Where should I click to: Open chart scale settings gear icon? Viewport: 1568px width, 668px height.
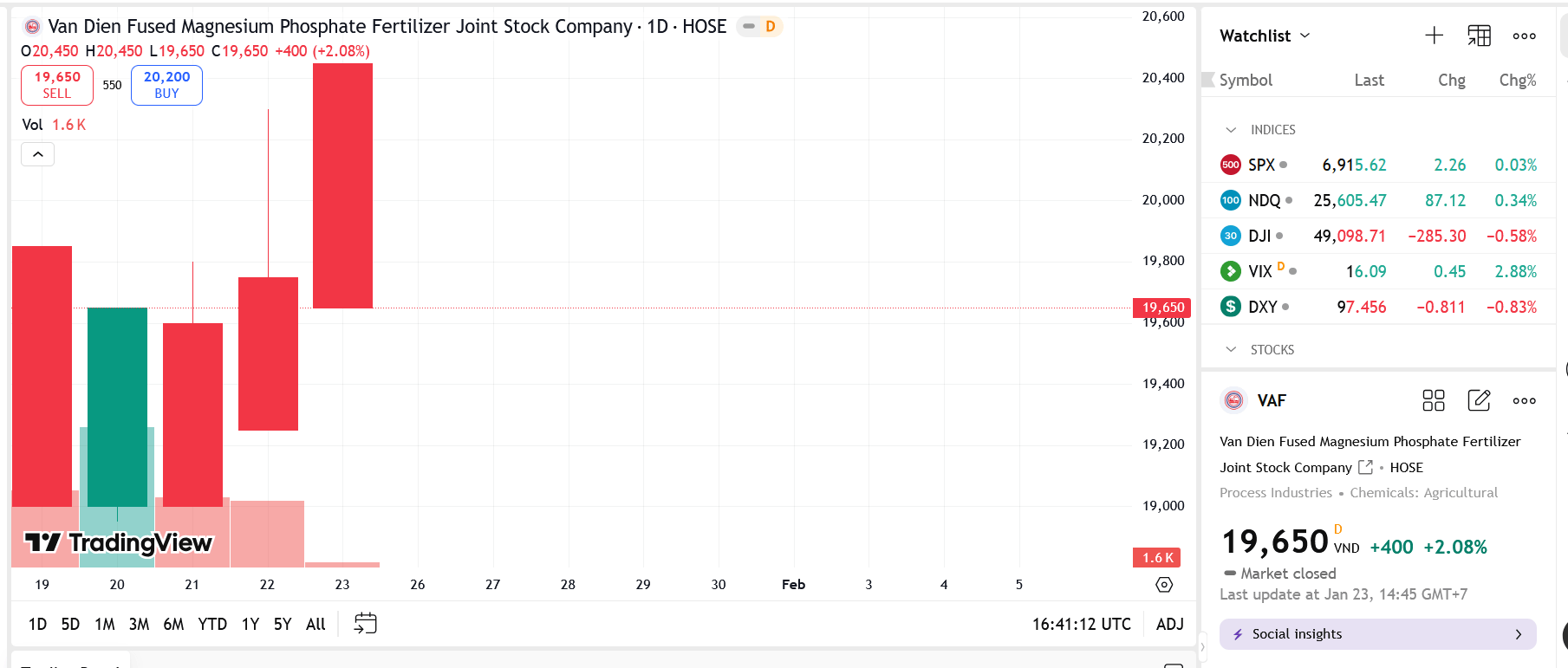click(1164, 585)
